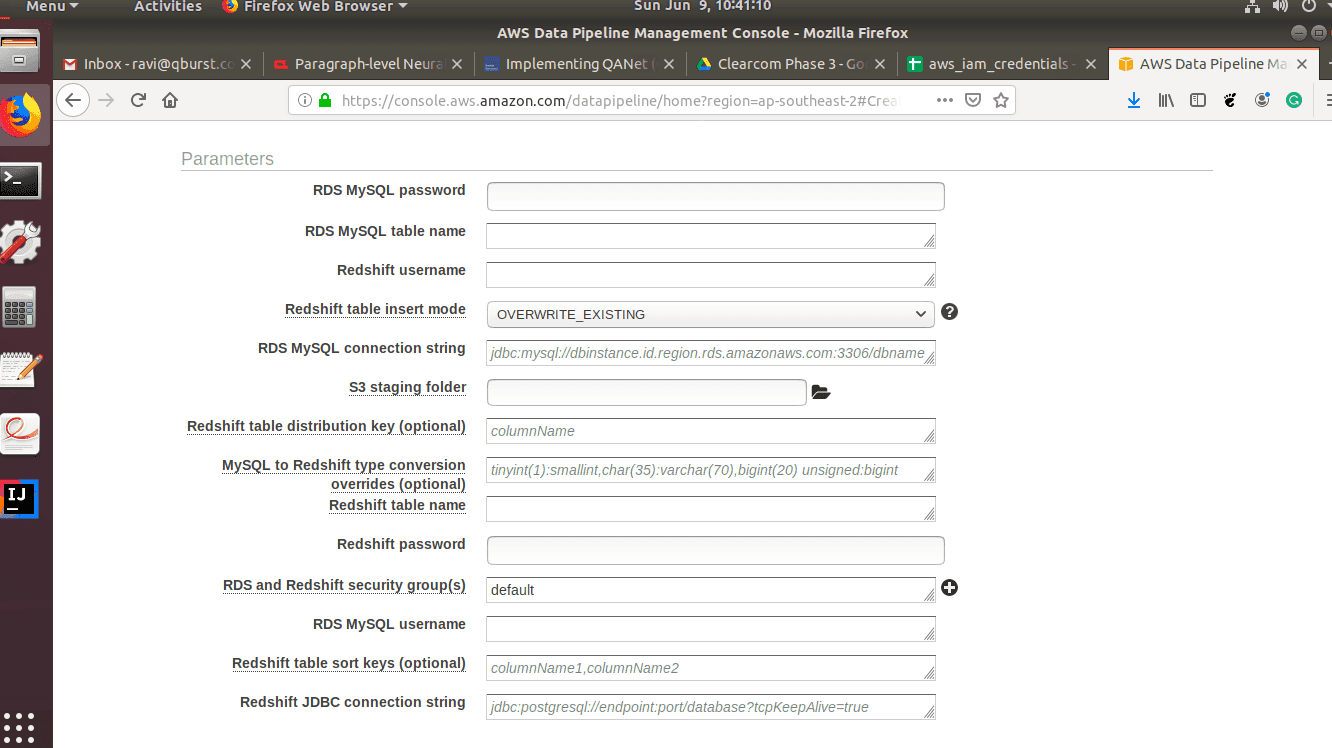This screenshot has width=1332, height=748.
Task: Click the Redshift username field
Action: click(711, 275)
